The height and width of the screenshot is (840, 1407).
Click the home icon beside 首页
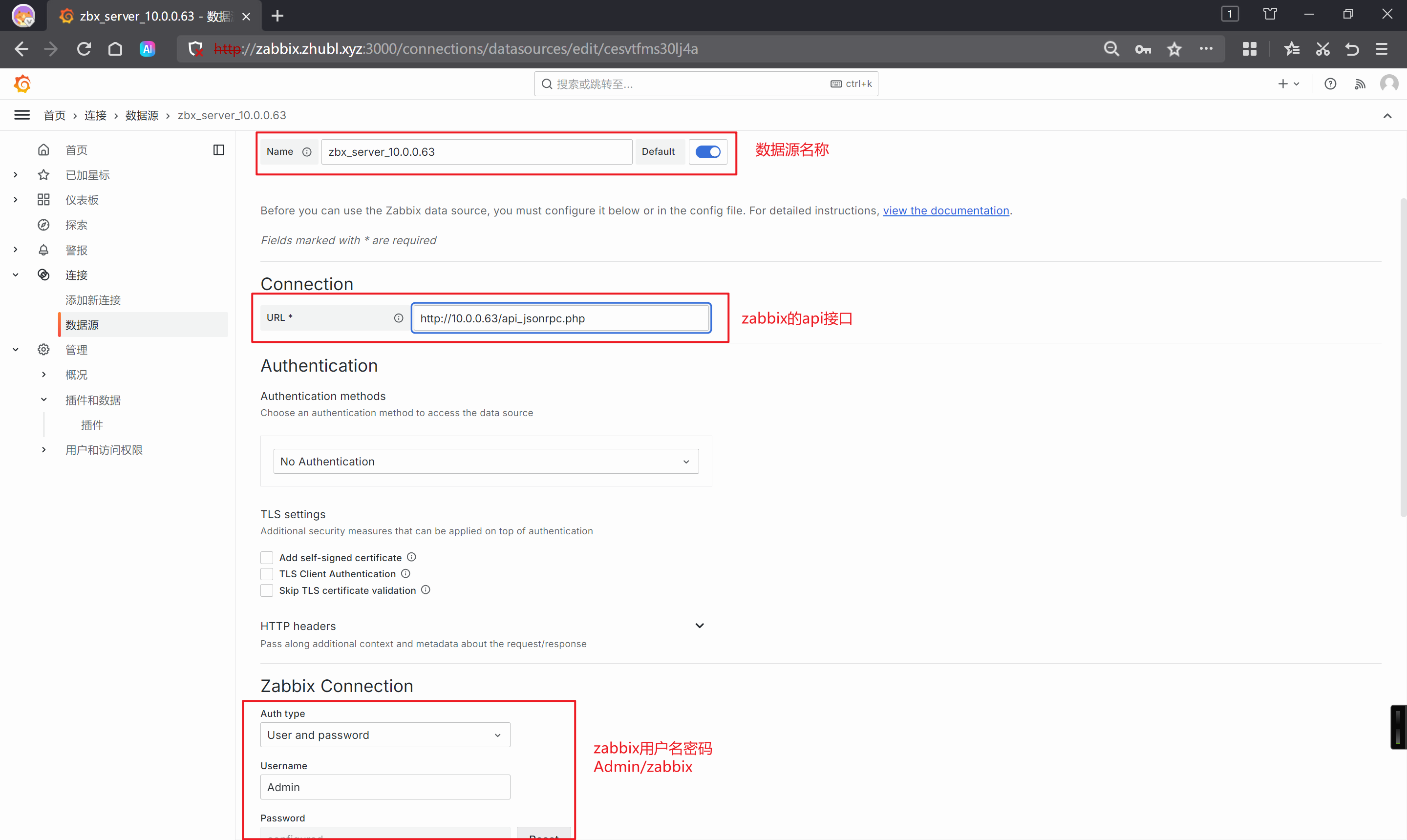(x=43, y=149)
